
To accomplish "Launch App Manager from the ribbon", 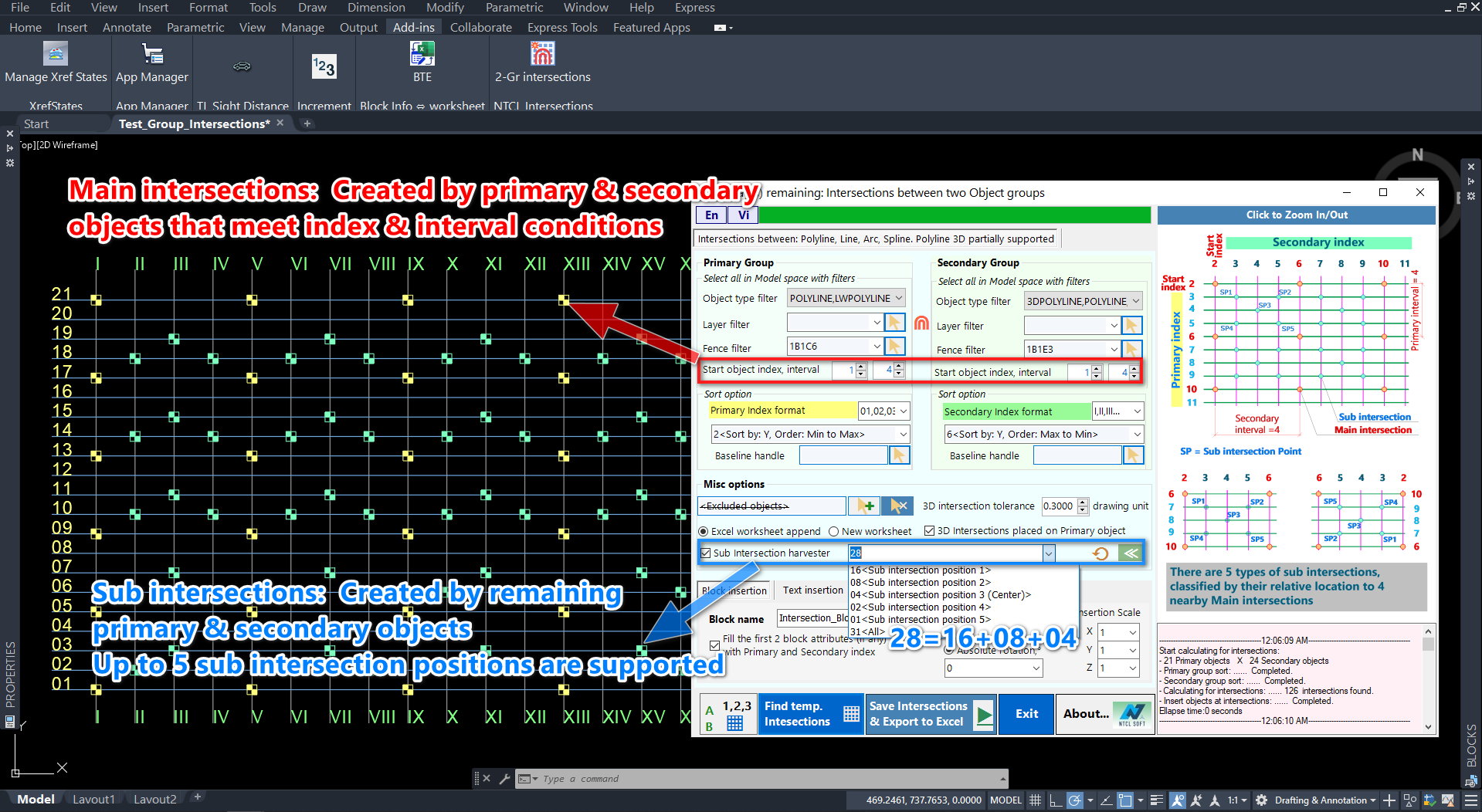I will (x=152, y=63).
